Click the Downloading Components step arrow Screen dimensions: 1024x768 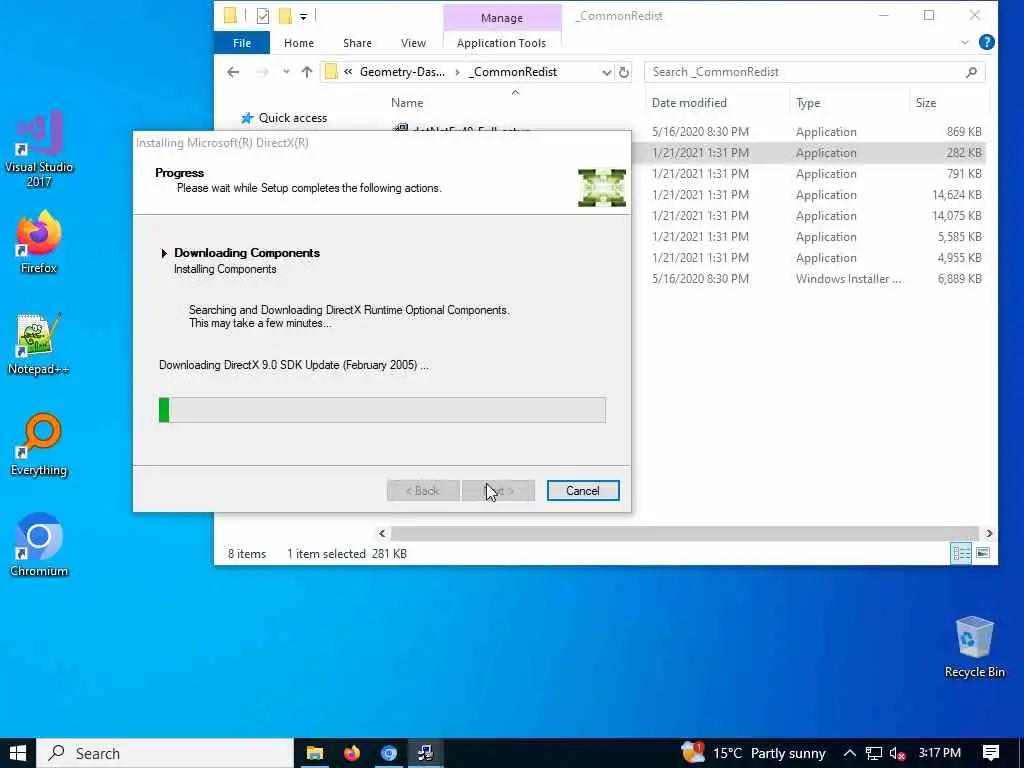coord(164,253)
